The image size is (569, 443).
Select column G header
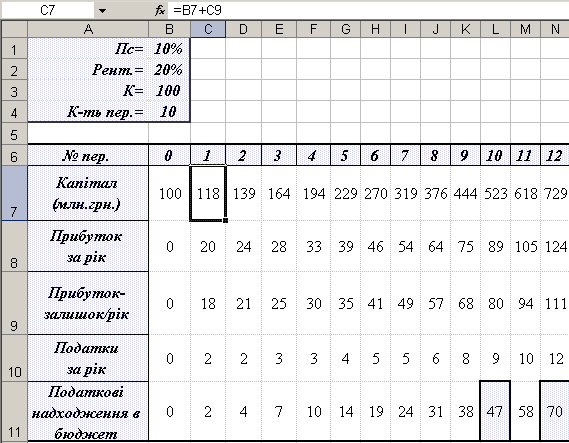(346, 29)
